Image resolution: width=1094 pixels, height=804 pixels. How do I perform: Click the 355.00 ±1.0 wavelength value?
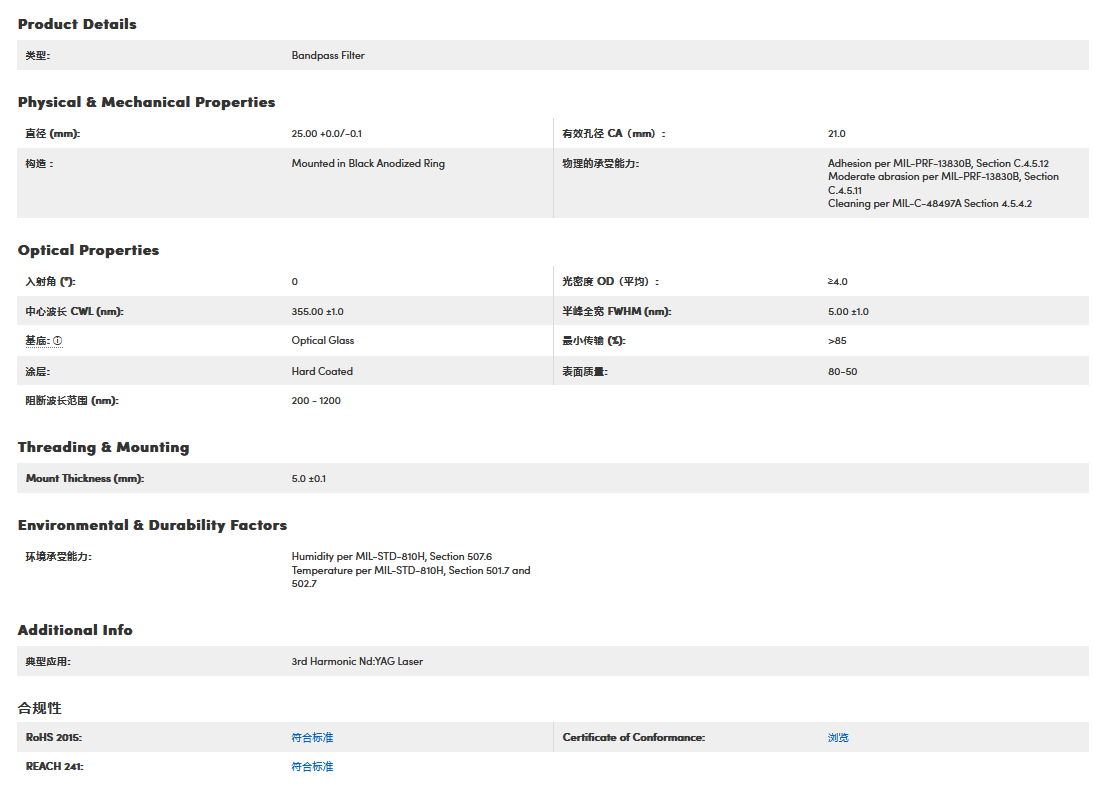click(x=317, y=312)
